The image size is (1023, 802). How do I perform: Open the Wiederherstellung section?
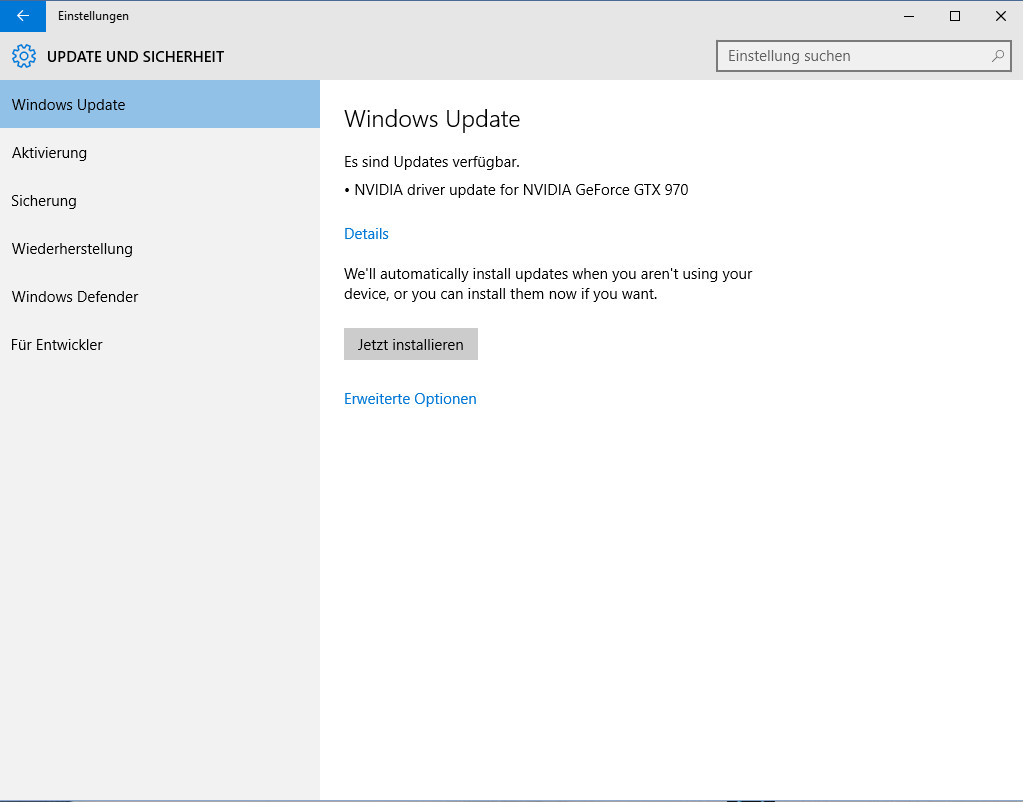pyautogui.click(x=160, y=249)
